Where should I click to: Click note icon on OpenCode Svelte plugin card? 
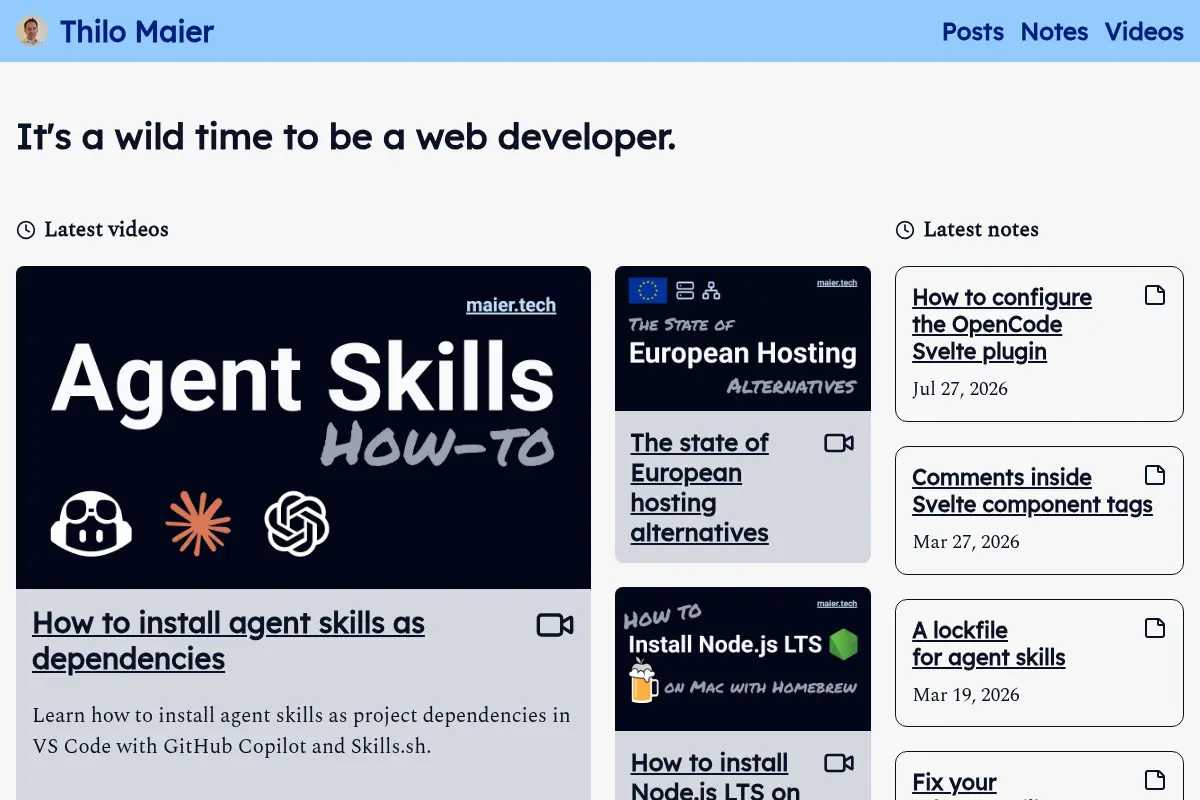click(1155, 295)
